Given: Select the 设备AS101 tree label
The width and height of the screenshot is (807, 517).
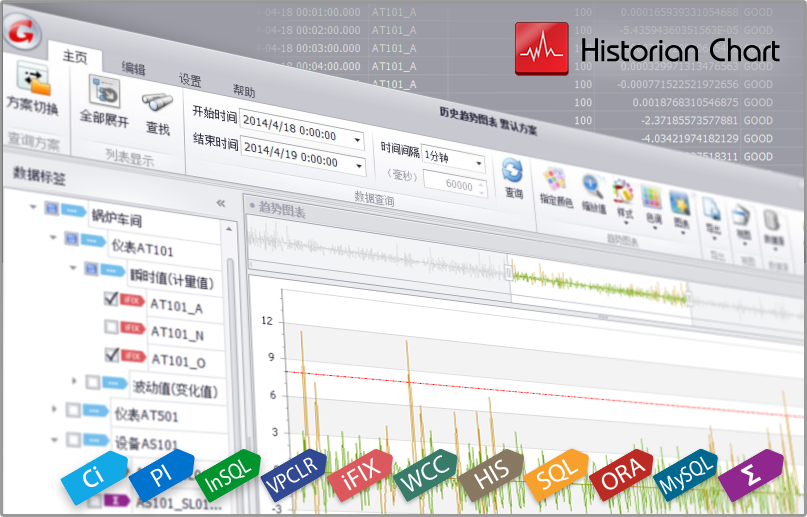Looking at the screenshot, I should 146,443.
